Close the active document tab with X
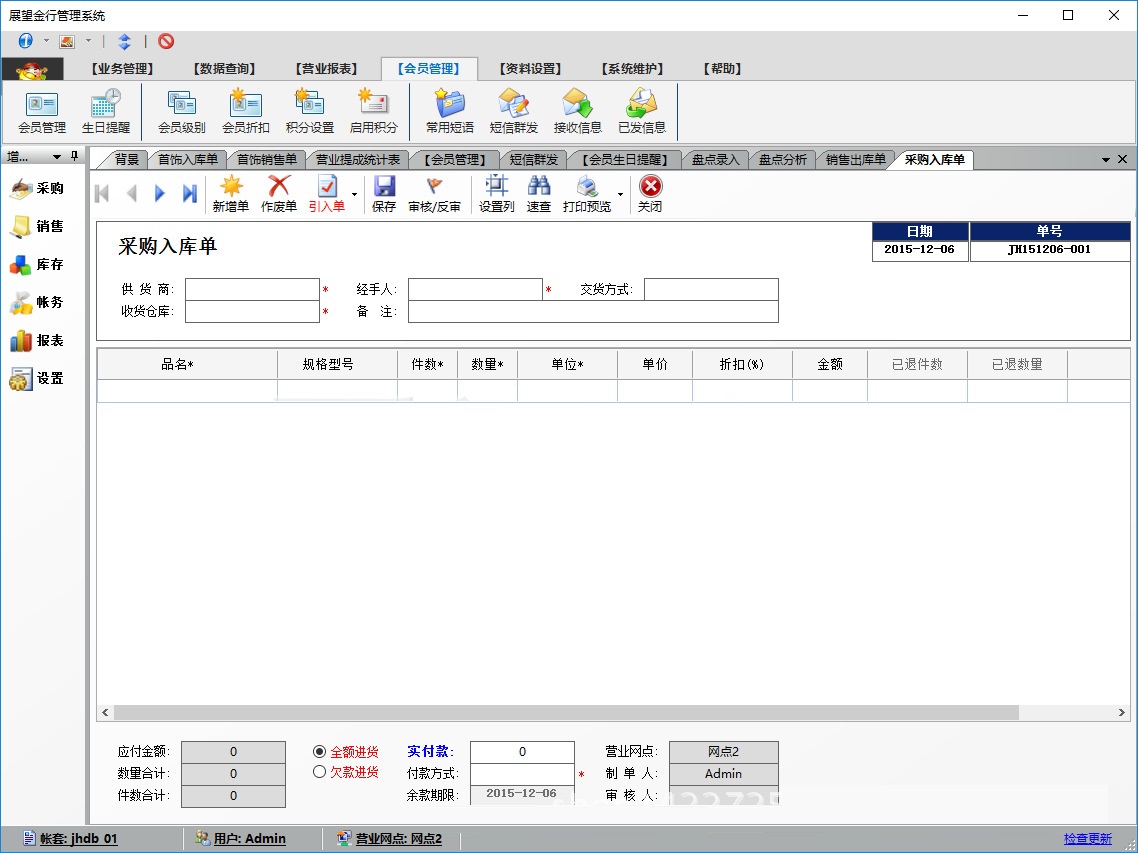Viewport: 1138px width, 853px height. pos(1122,159)
